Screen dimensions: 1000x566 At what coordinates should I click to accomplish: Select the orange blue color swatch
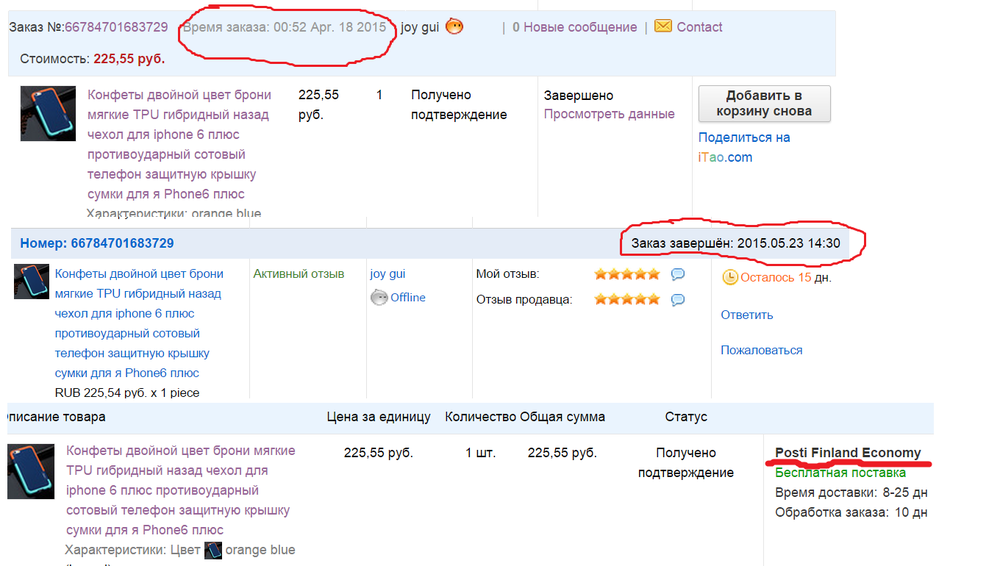tap(213, 550)
